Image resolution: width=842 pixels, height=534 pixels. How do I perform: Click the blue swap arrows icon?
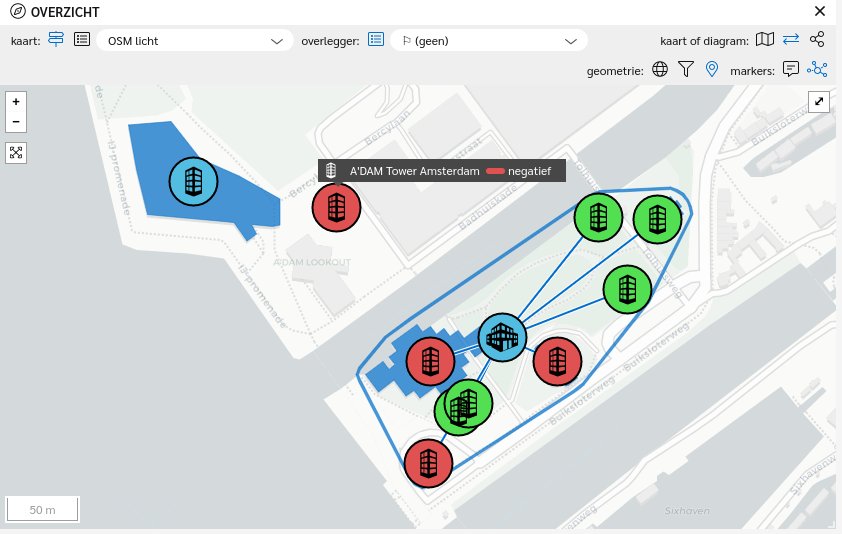click(x=791, y=40)
